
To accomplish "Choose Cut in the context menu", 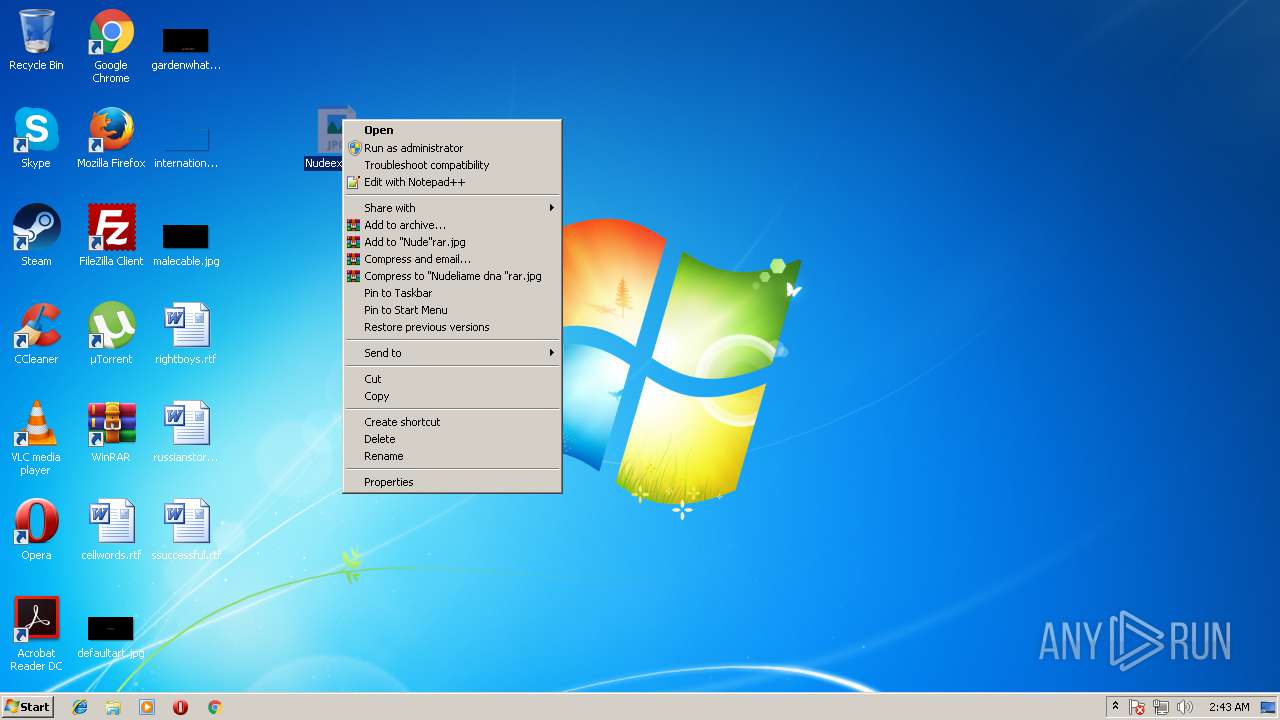I will coord(452,379).
